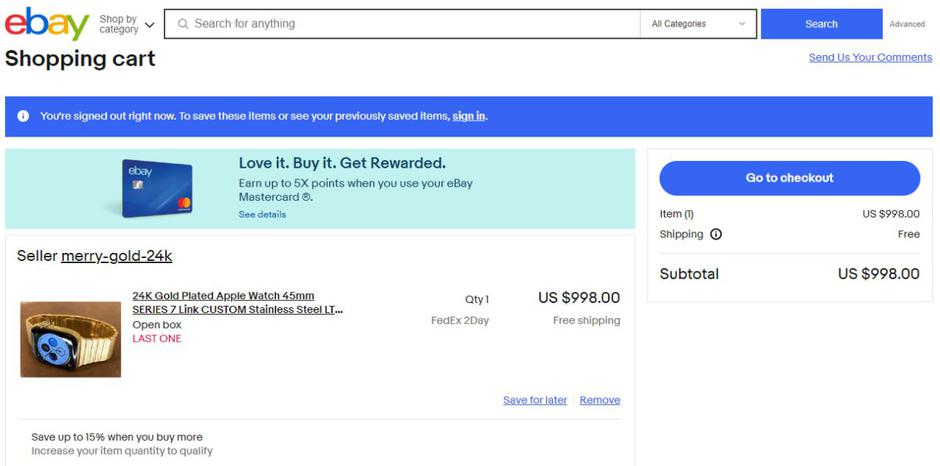940x466 pixels.
Task: Expand the Shop by category menu
Action: pos(127,24)
